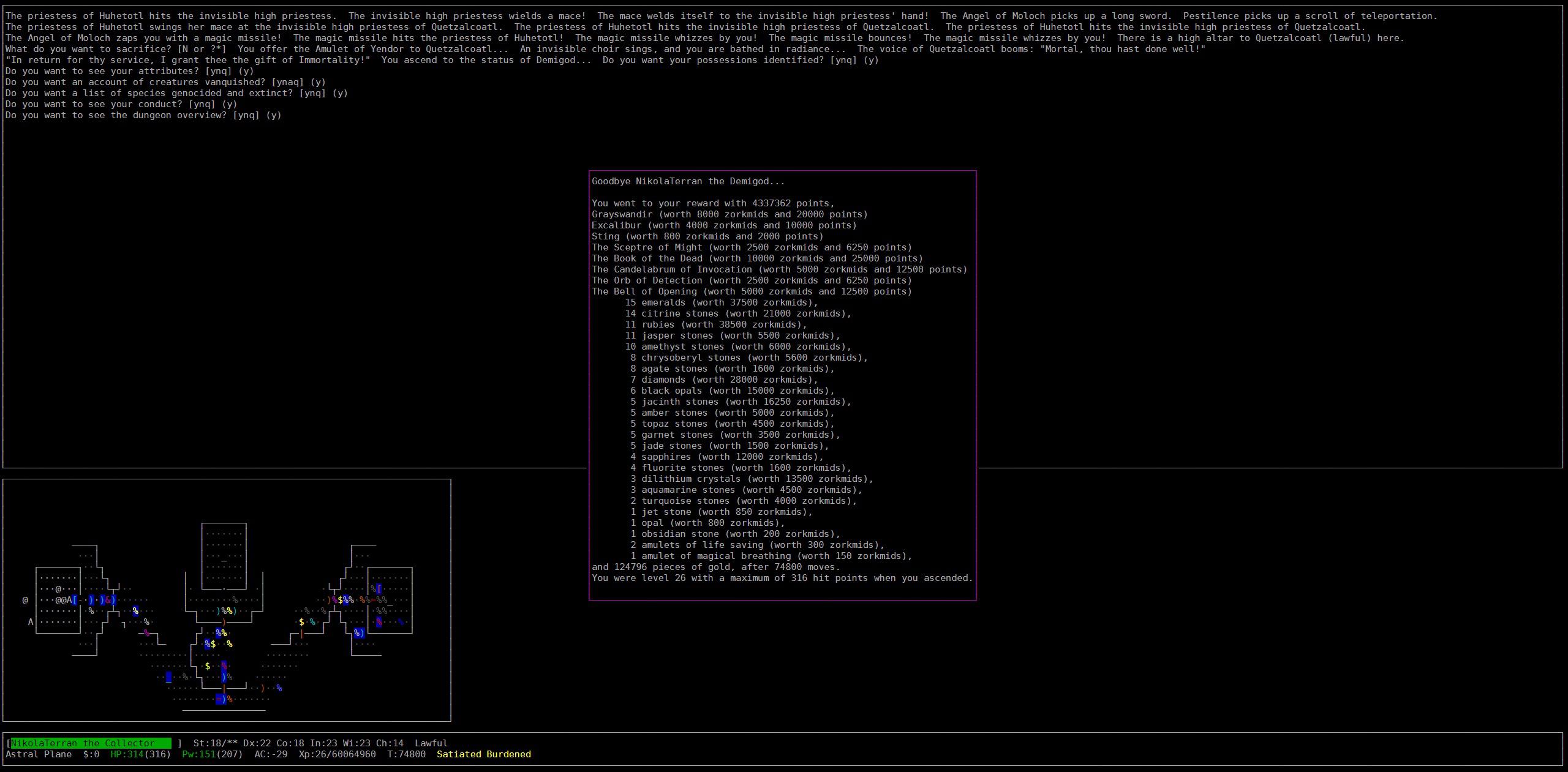
Task: Click the Goodbye NikolaTerran the Demigod heading
Action: pos(688,181)
